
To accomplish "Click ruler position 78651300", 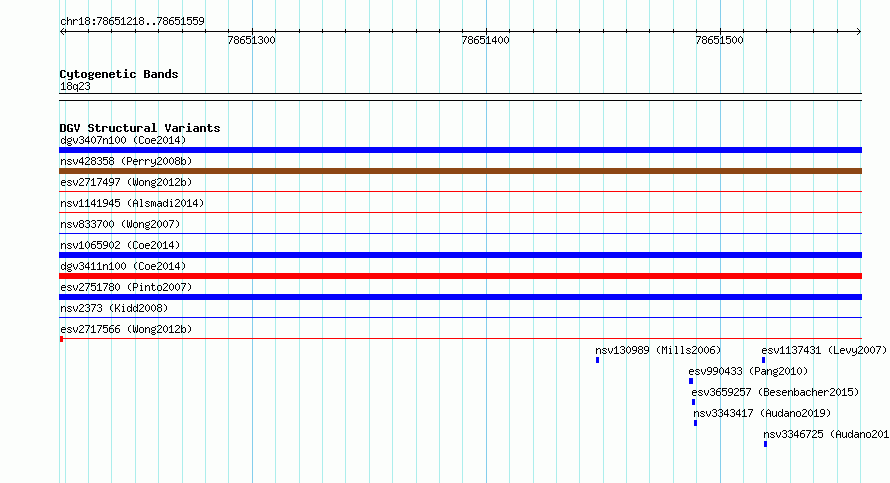I will [251, 40].
